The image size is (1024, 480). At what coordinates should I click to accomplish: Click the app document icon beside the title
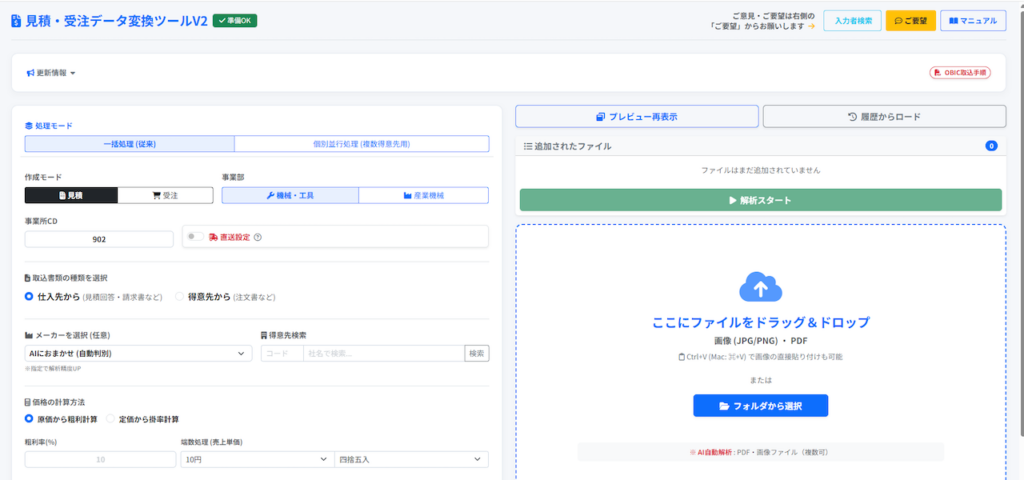[x=16, y=21]
